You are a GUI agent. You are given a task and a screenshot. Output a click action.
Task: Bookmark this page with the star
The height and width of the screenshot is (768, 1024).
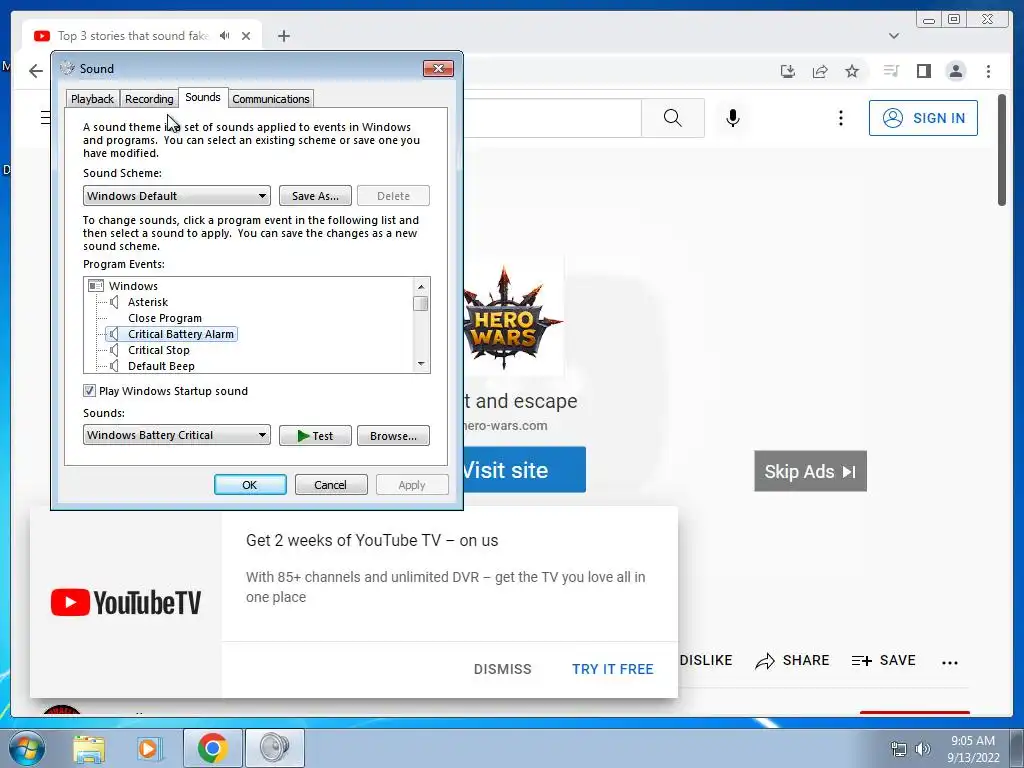pyautogui.click(x=852, y=71)
